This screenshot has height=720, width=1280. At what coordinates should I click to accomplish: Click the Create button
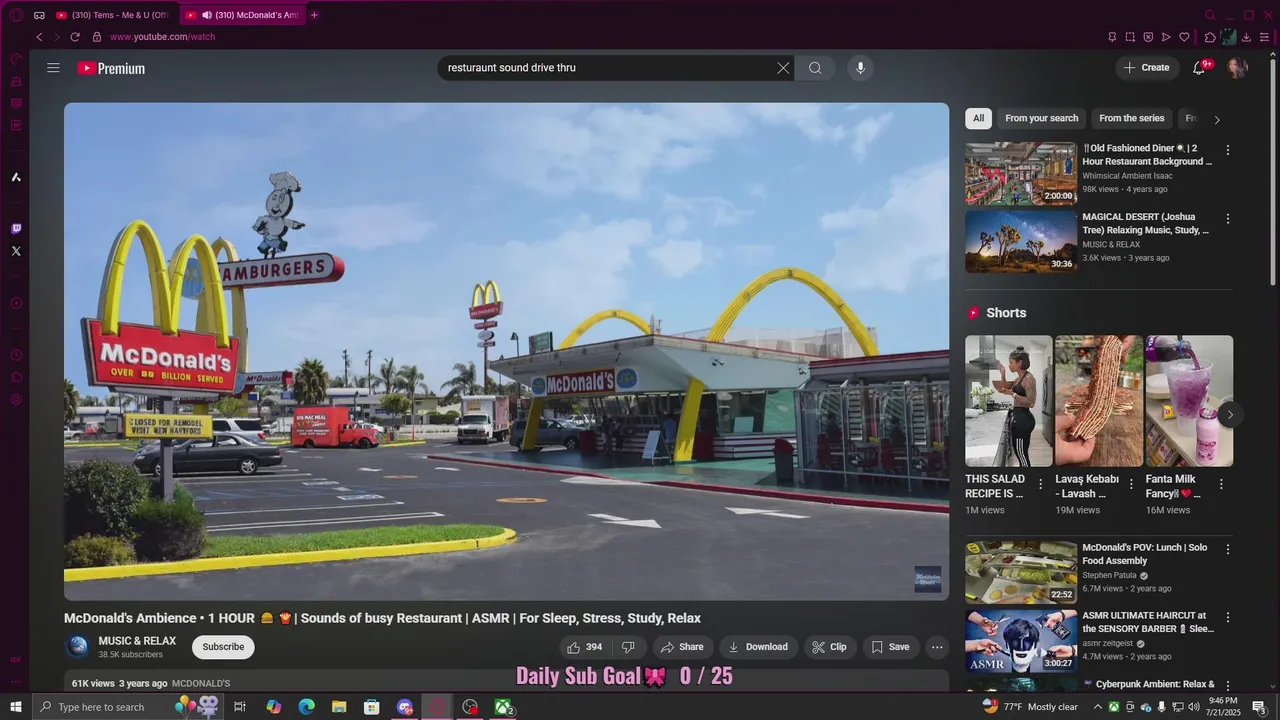(x=1147, y=68)
